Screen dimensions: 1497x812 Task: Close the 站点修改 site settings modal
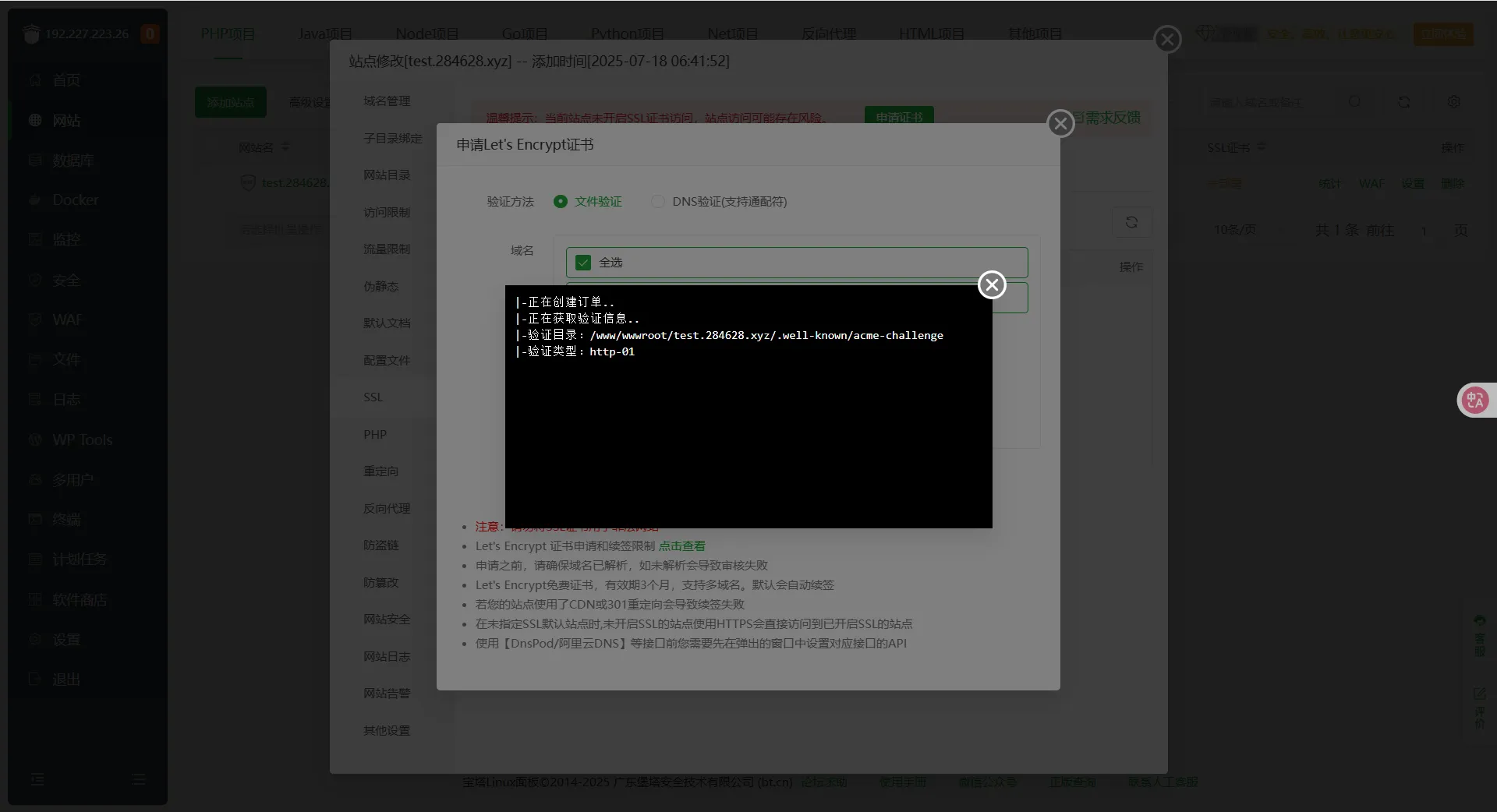(x=1167, y=39)
